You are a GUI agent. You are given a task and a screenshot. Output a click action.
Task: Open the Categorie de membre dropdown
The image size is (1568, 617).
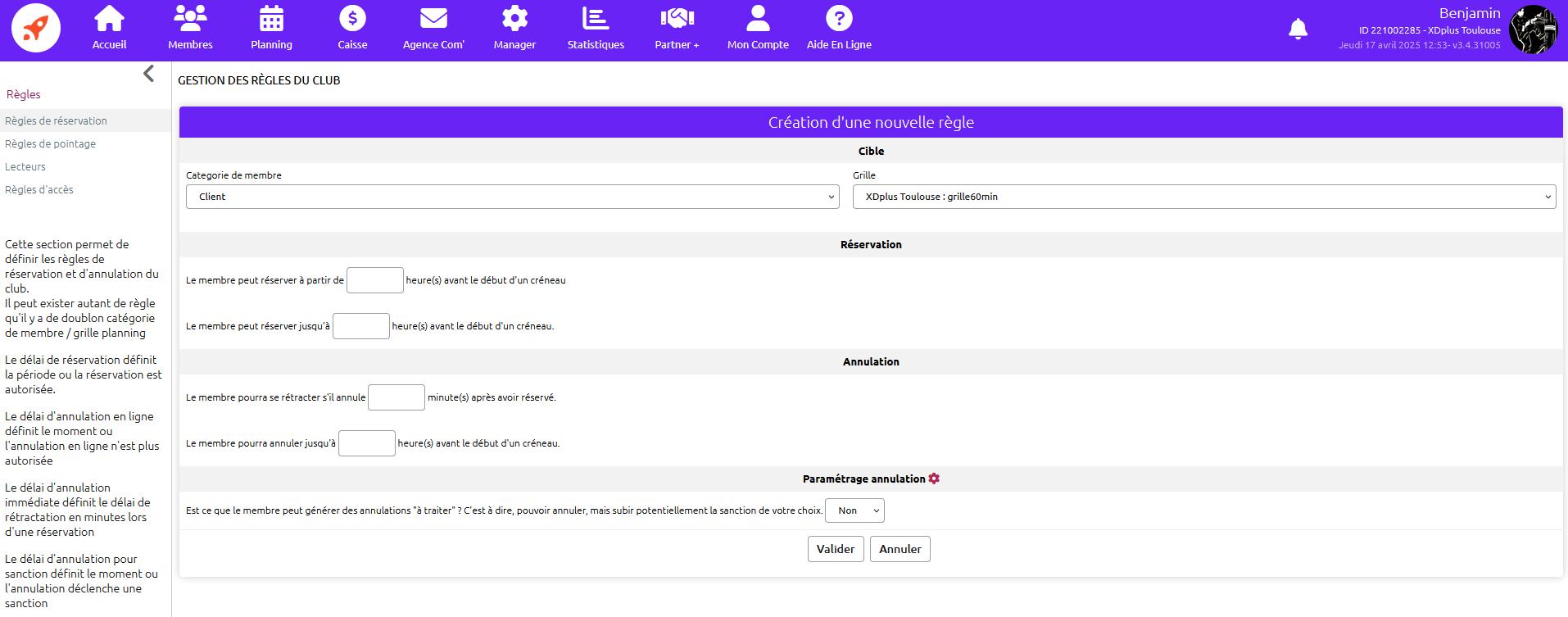(512, 197)
